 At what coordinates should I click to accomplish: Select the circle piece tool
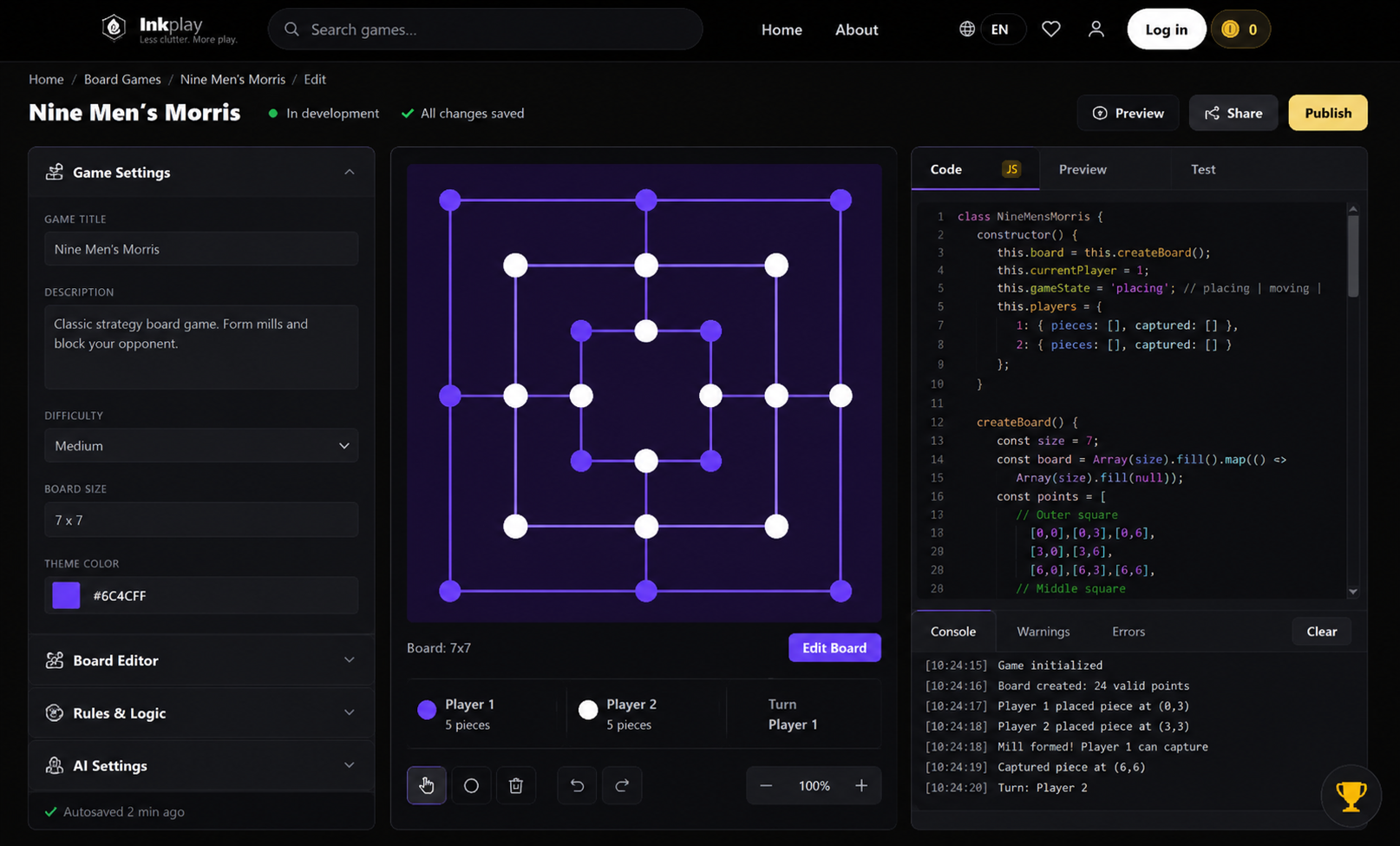point(471,785)
